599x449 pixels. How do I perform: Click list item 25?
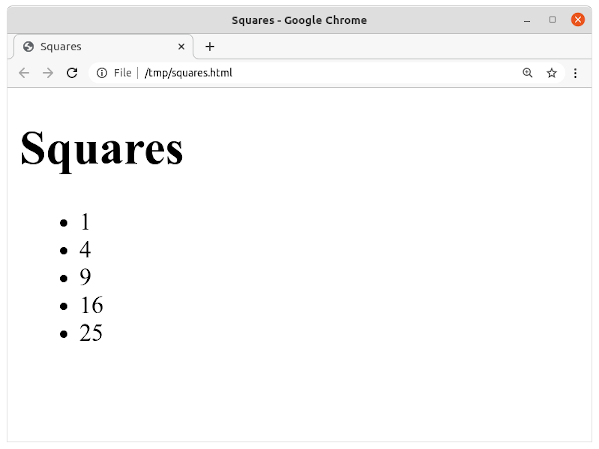point(91,333)
